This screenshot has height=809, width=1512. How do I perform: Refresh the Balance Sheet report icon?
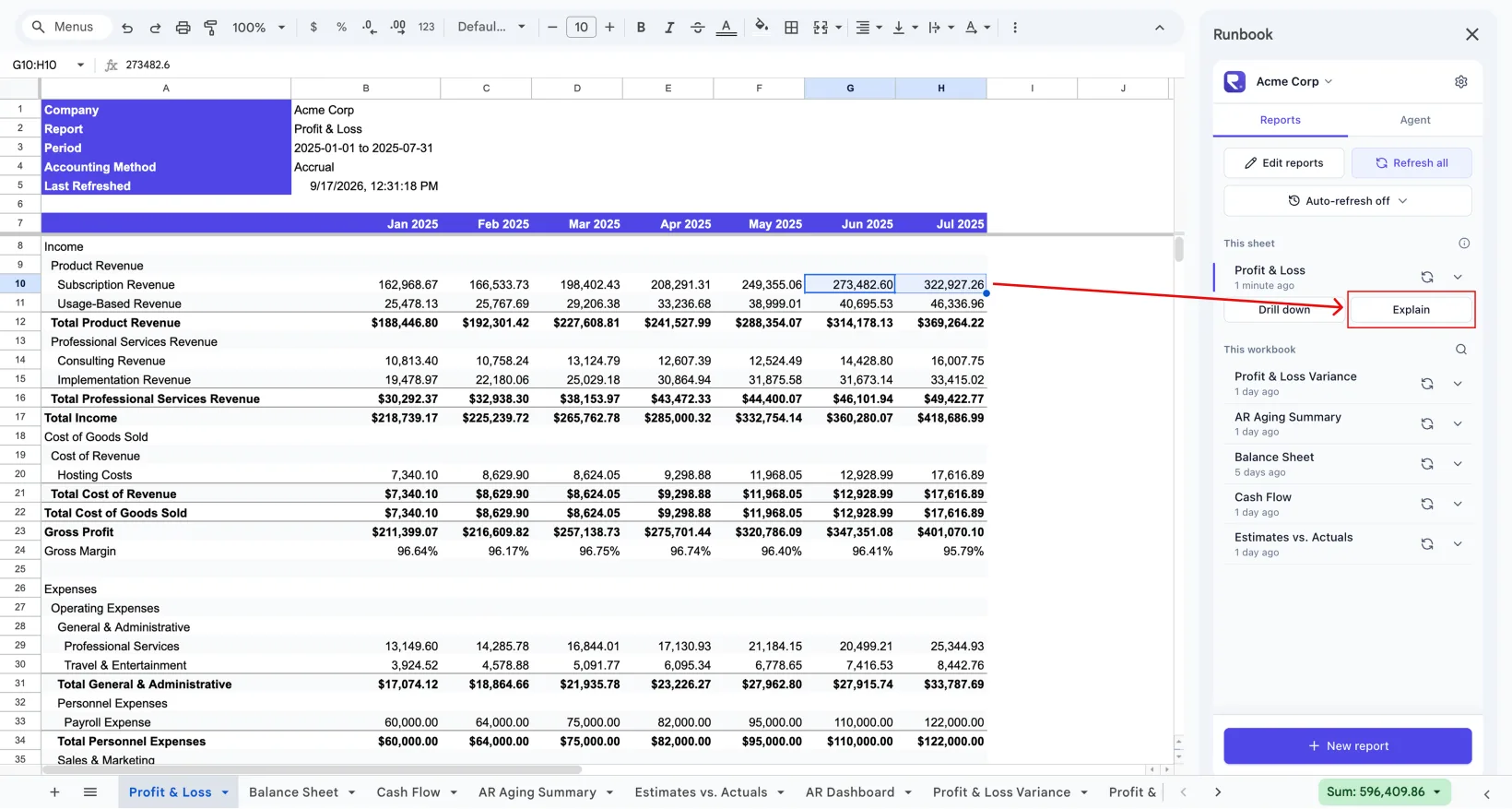[x=1427, y=463]
